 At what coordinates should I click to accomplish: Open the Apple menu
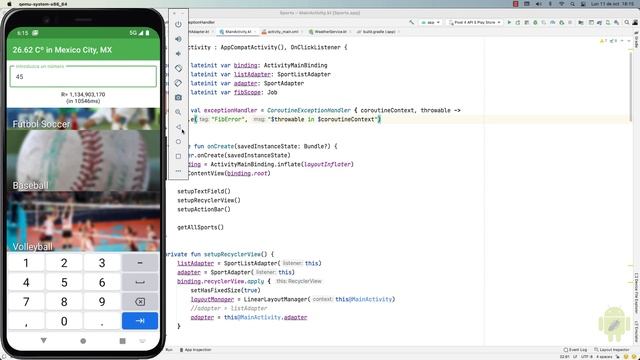coord(9,4)
